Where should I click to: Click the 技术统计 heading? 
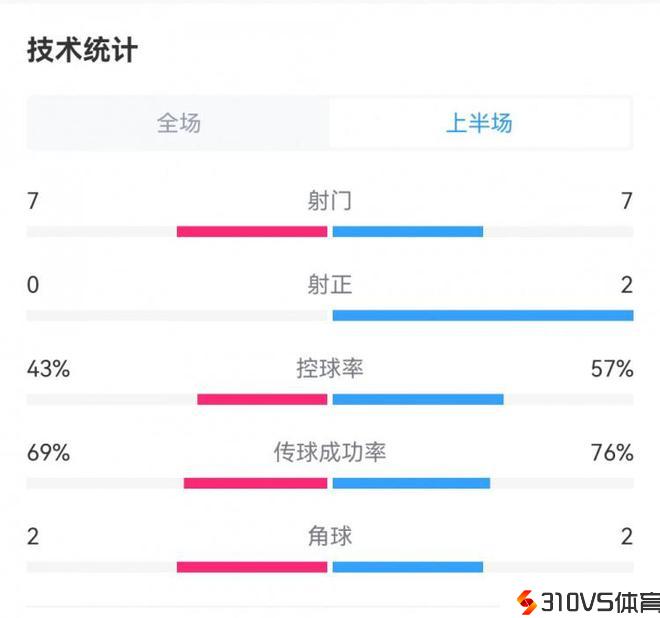pyautogui.click(x=82, y=50)
